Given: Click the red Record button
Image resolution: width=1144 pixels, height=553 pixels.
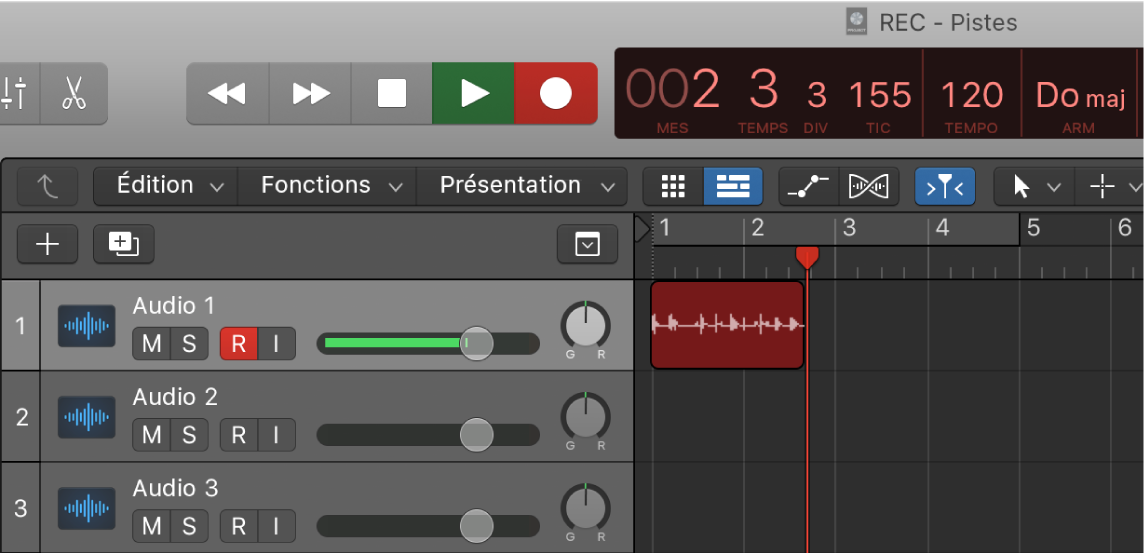Looking at the screenshot, I should pos(555,93).
